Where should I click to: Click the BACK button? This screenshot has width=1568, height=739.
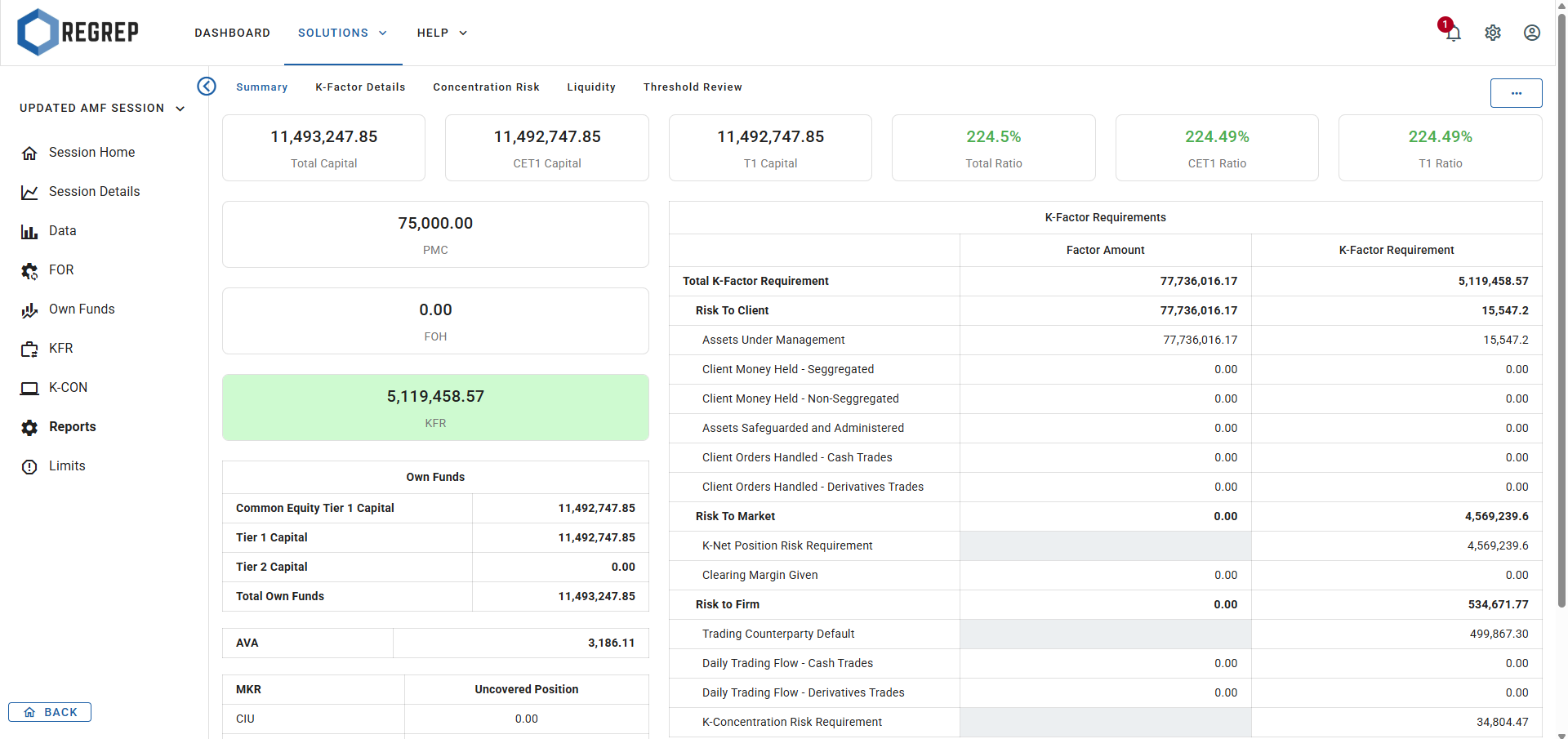click(x=50, y=711)
